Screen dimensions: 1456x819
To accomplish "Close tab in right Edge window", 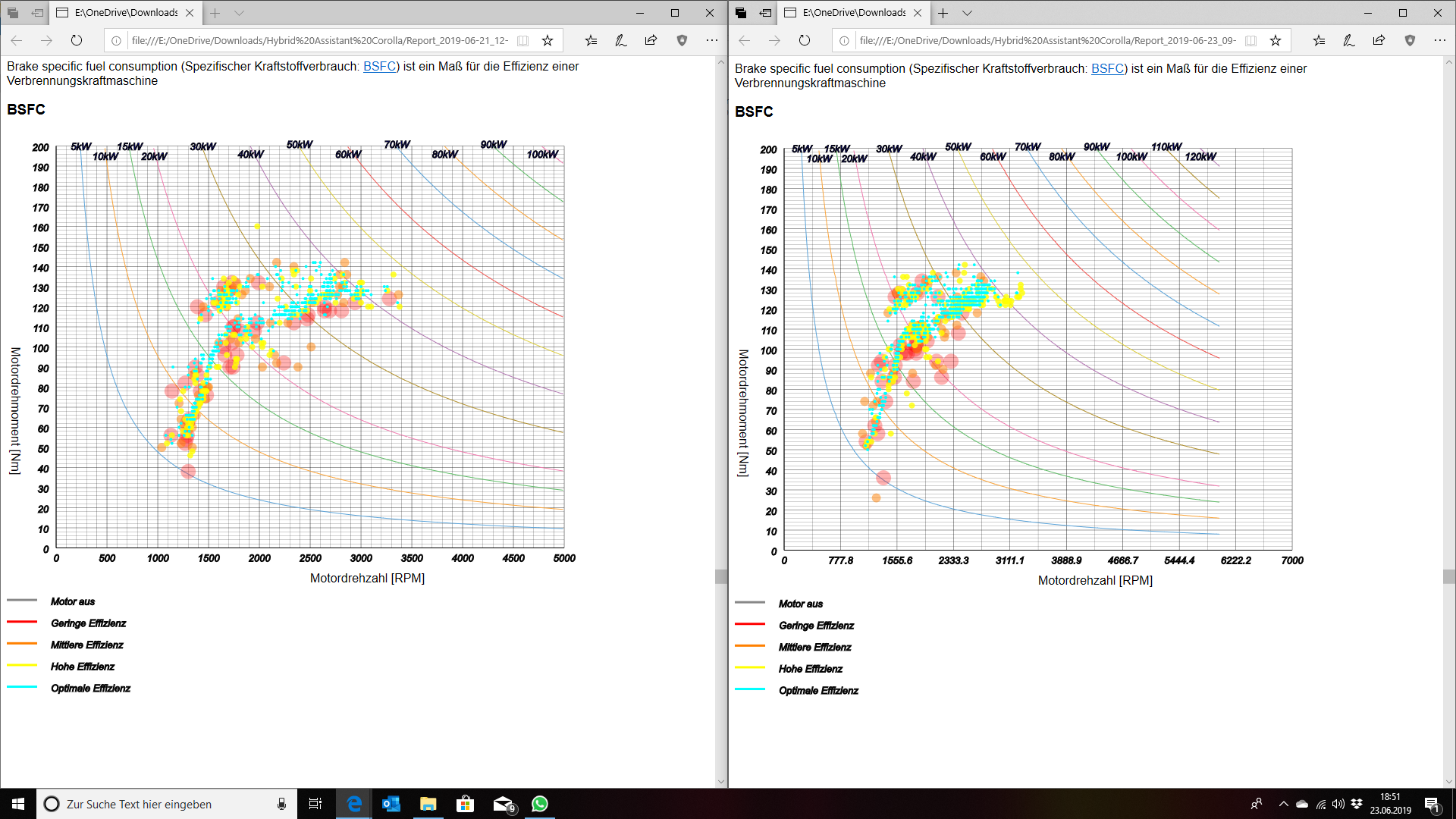I will 918,13.
